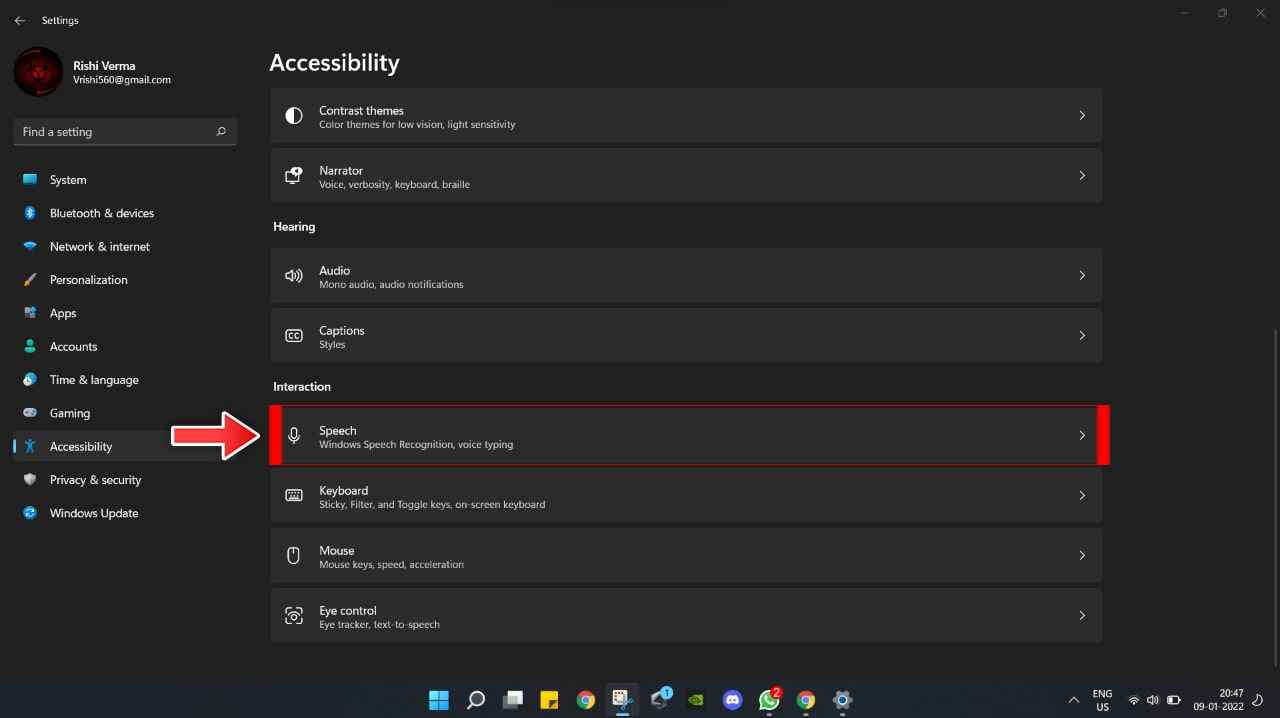Open the NVIDIA app taskbar icon
Image resolution: width=1280 pixels, height=718 pixels.
coord(696,700)
